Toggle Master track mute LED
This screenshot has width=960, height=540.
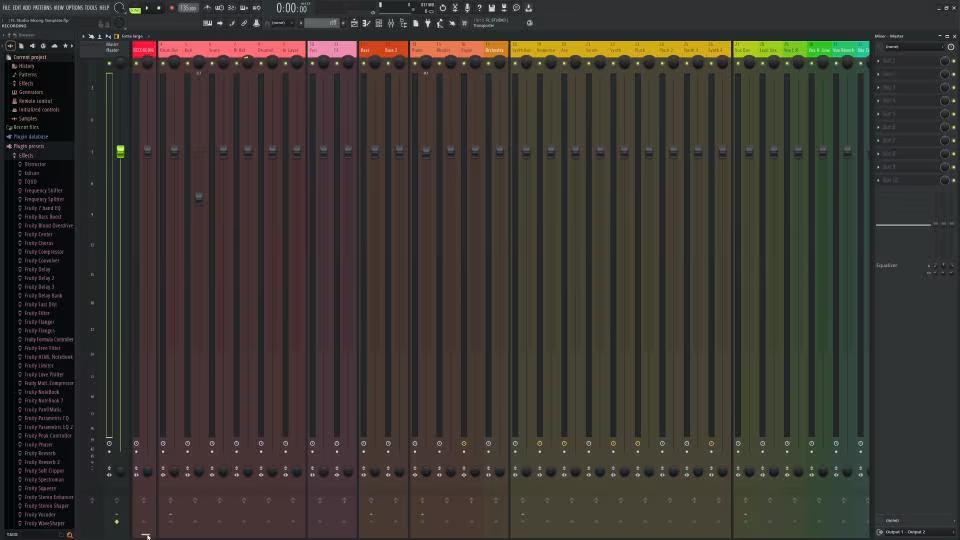pos(109,63)
